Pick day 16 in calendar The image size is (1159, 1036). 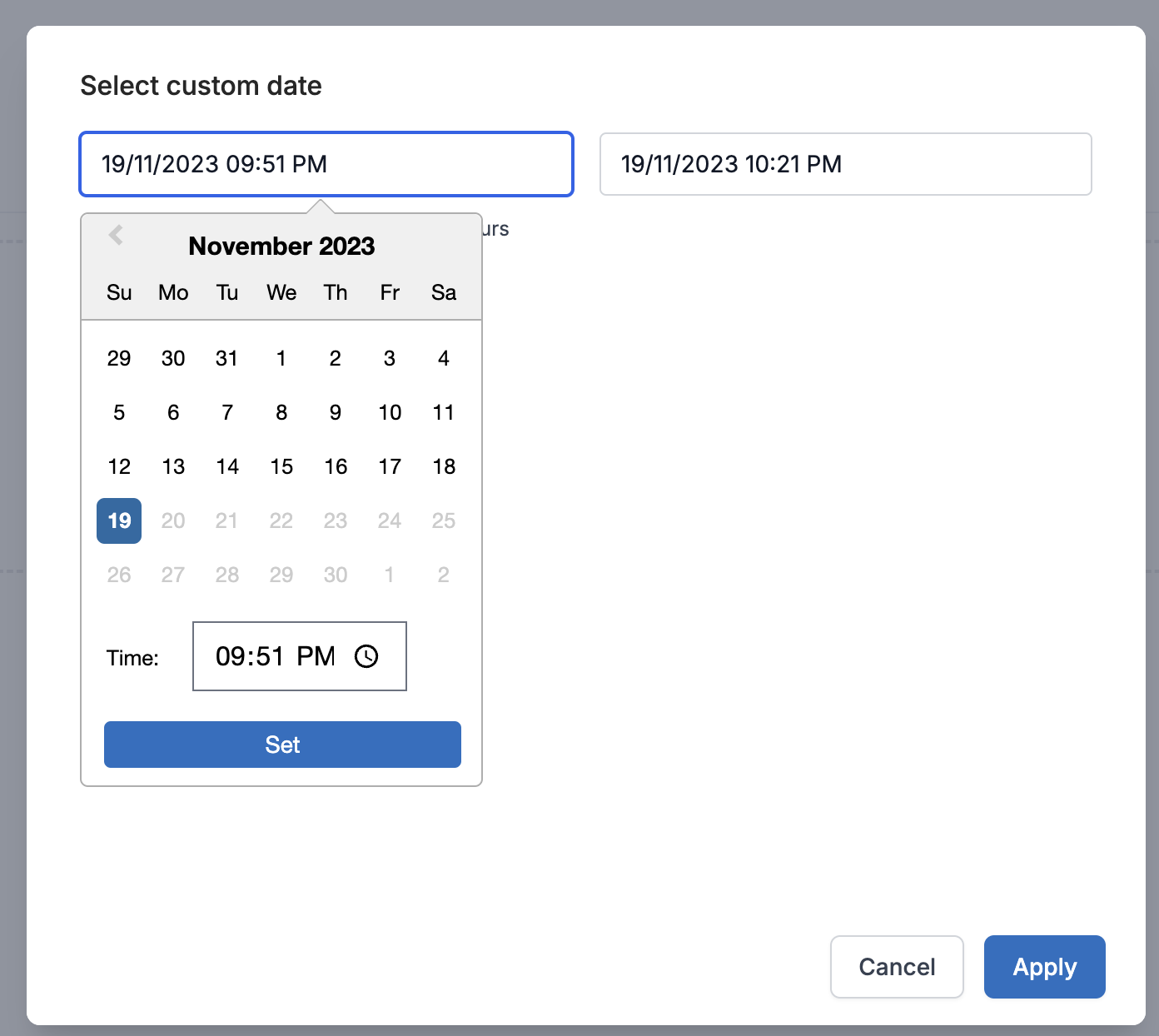(x=336, y=466)
